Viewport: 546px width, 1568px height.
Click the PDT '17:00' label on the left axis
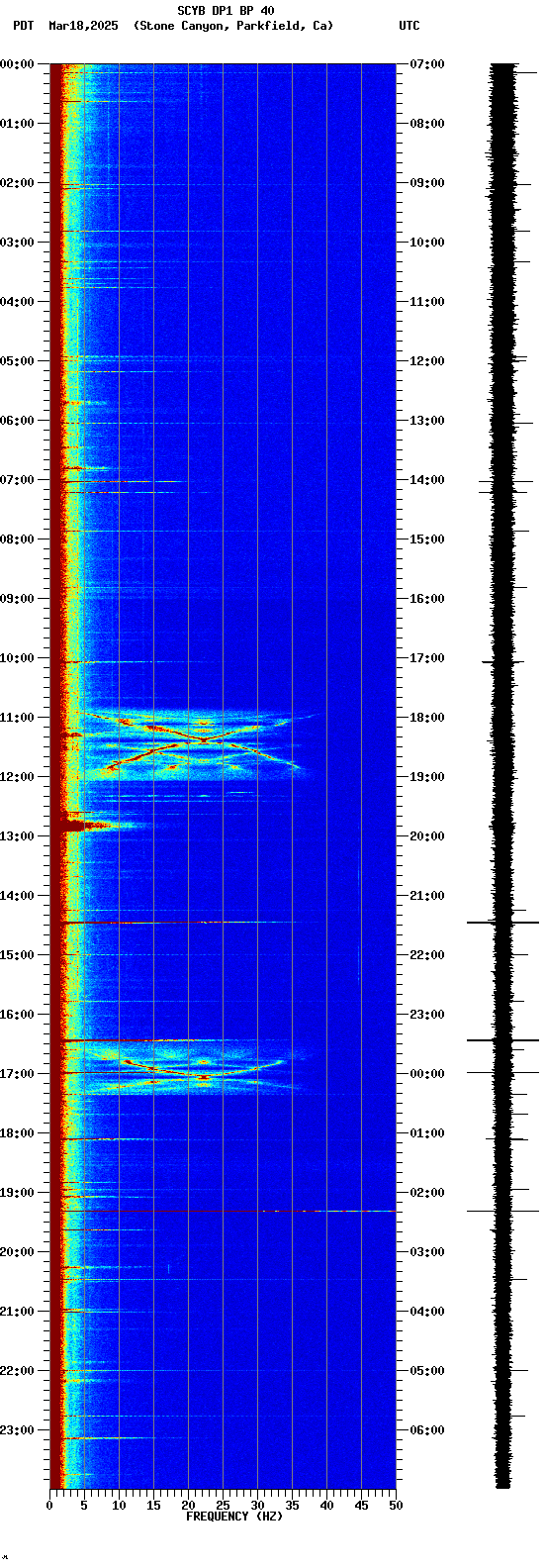click(x=18, y=1074)
